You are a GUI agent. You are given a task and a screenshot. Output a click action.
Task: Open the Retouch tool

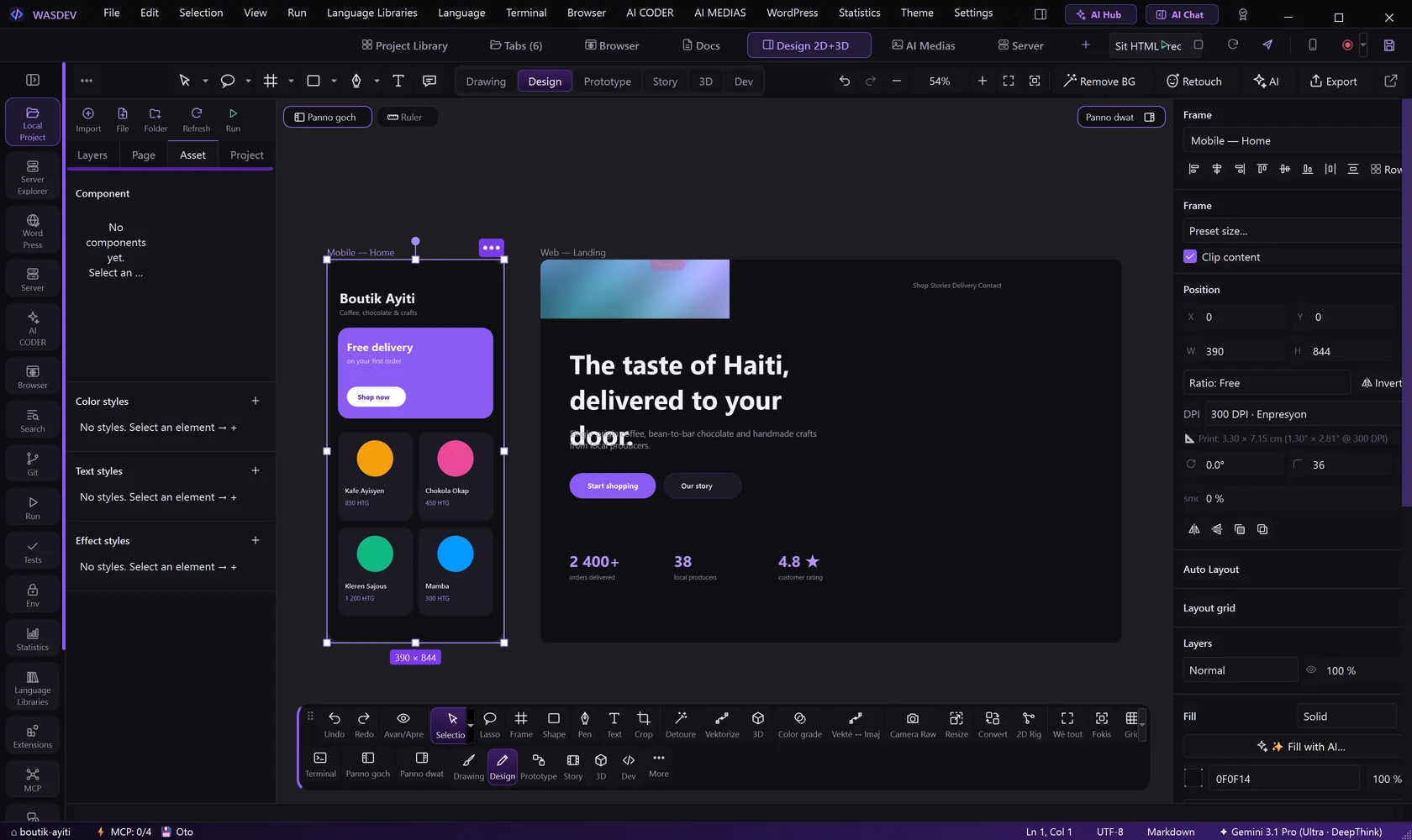tap(1194, 81)
